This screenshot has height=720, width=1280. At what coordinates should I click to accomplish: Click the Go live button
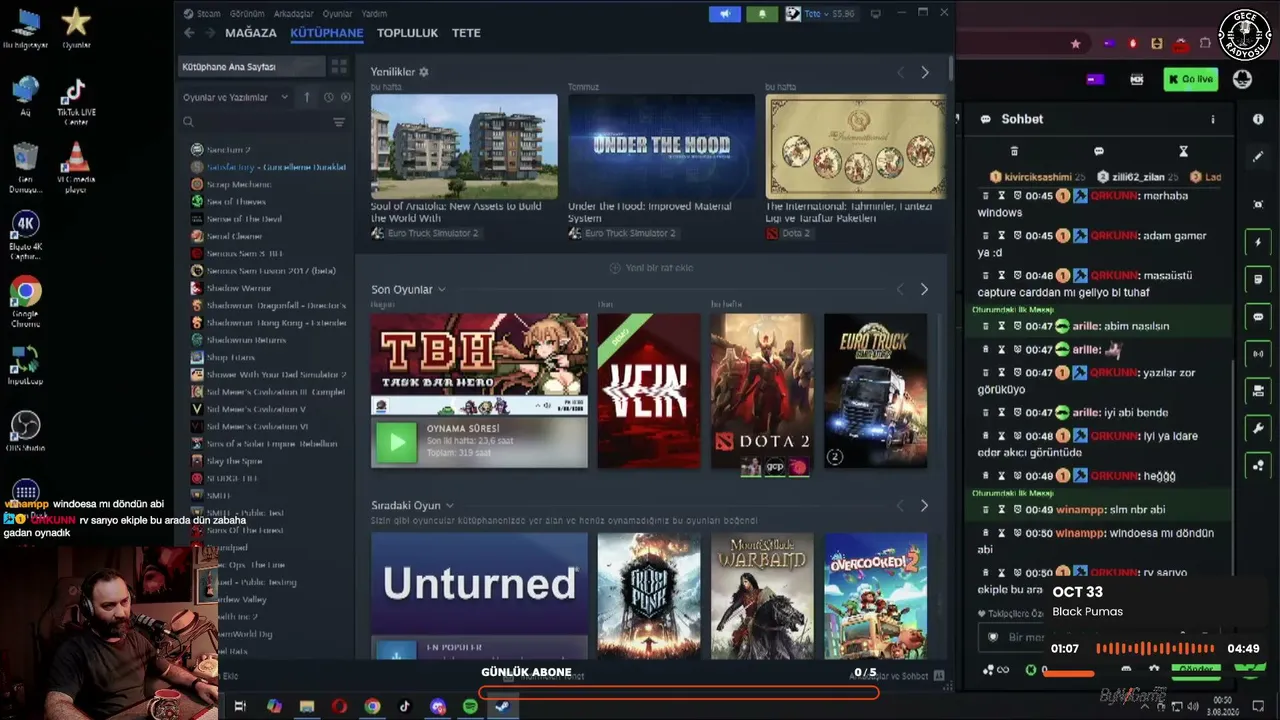pyautogui.click(x=1190, y=79)
